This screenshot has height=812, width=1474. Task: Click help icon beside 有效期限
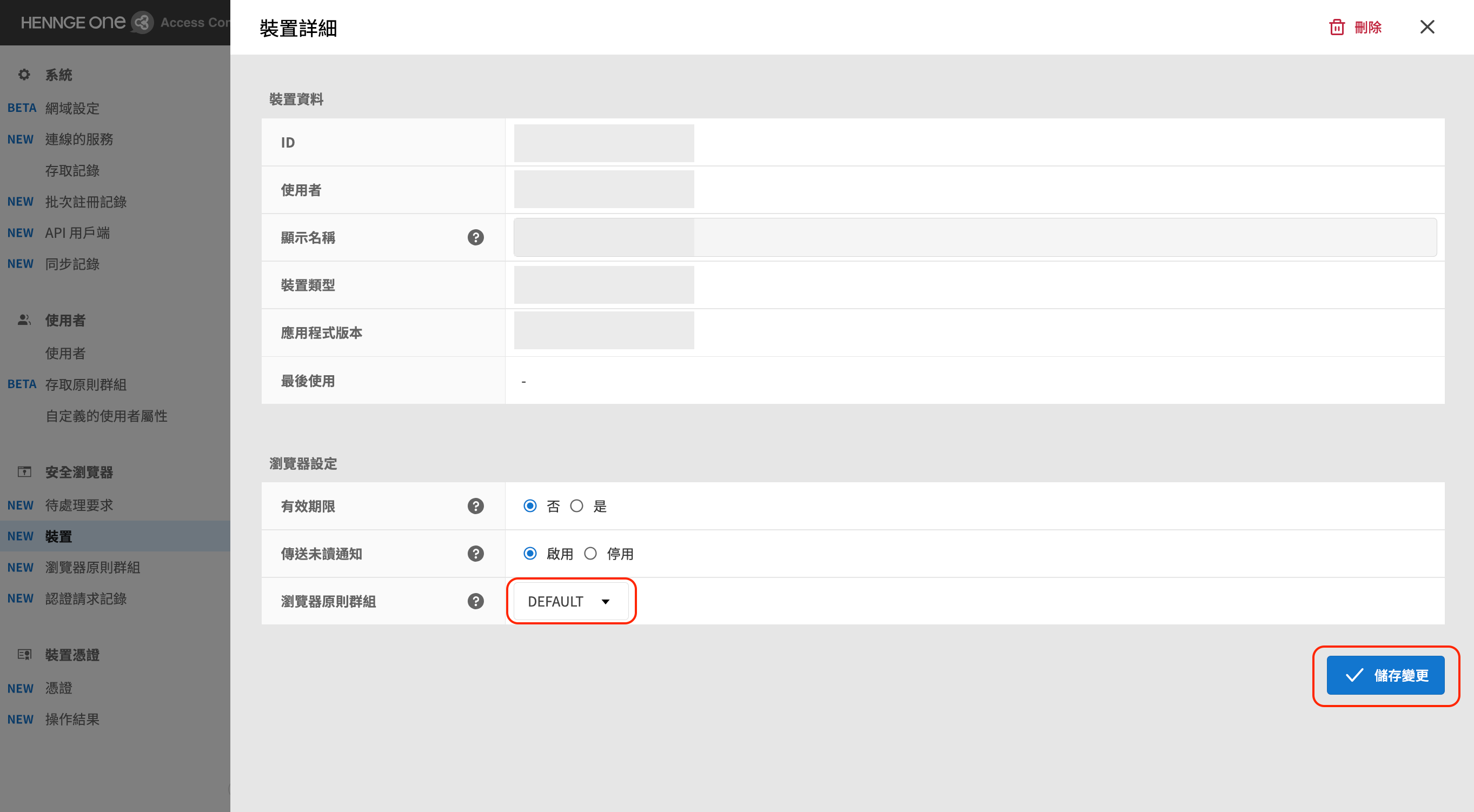pos(475,506)
